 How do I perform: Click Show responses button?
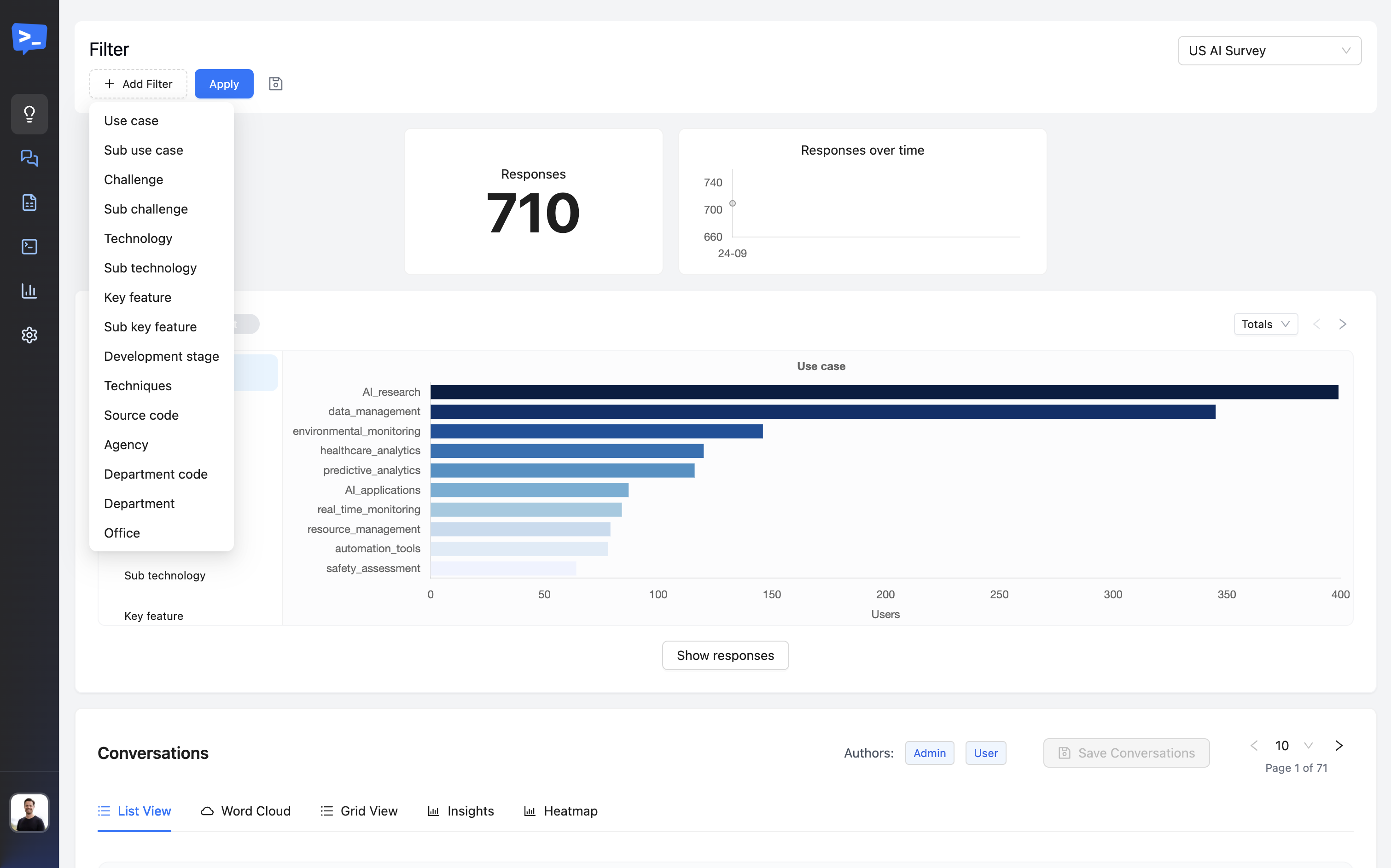pos(725,655)
